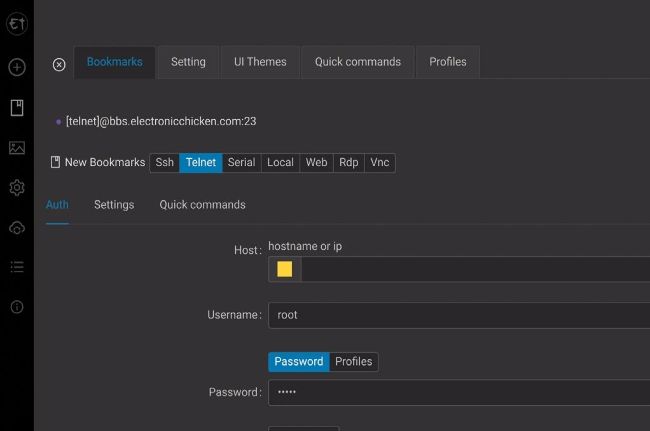Open the about info icon
Viewport: 650px width, 431px height.
pyautogui.click(x=17, y=307)
